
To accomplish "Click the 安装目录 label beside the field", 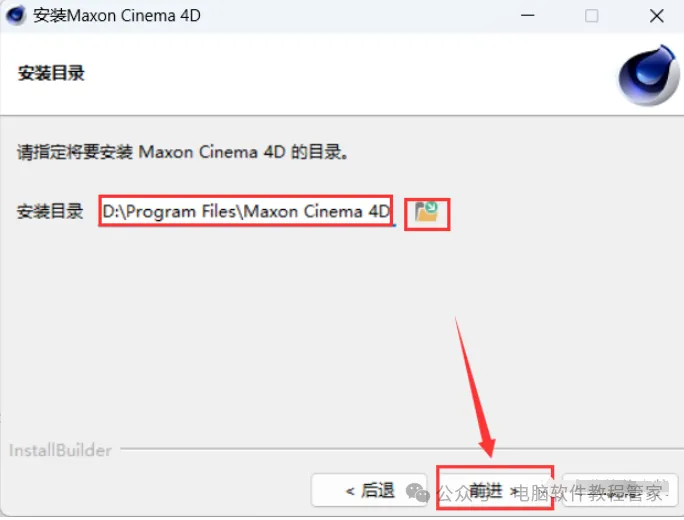I will (x=50, y=211).
